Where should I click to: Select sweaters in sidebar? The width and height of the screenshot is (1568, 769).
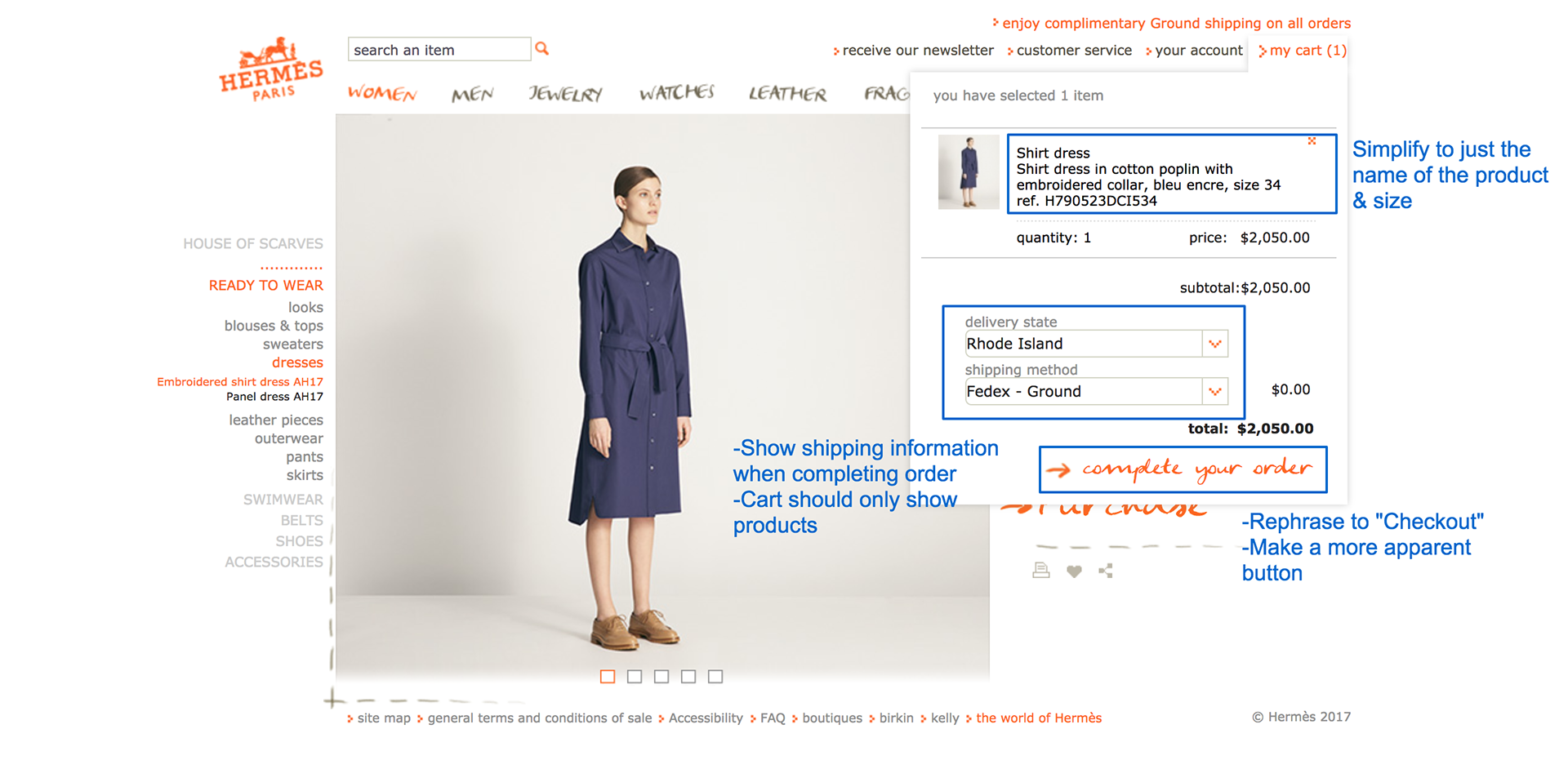point(293,344)
